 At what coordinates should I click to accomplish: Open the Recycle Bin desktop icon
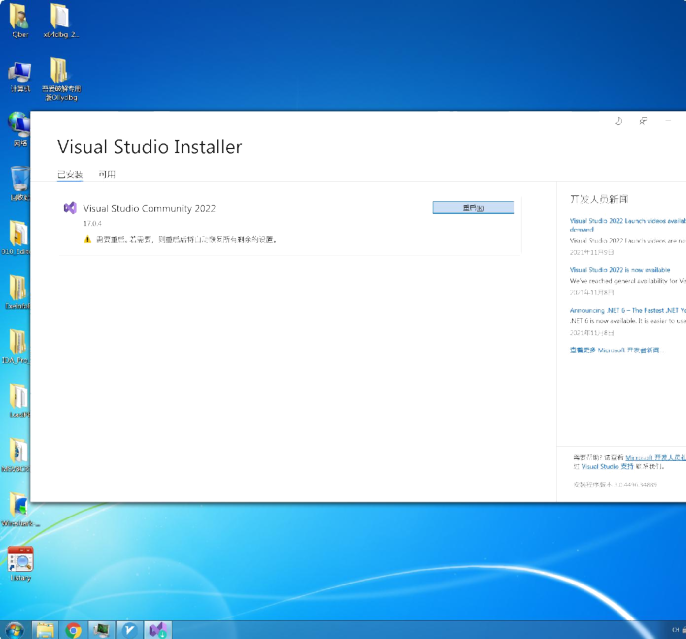(x=19, y=184)
